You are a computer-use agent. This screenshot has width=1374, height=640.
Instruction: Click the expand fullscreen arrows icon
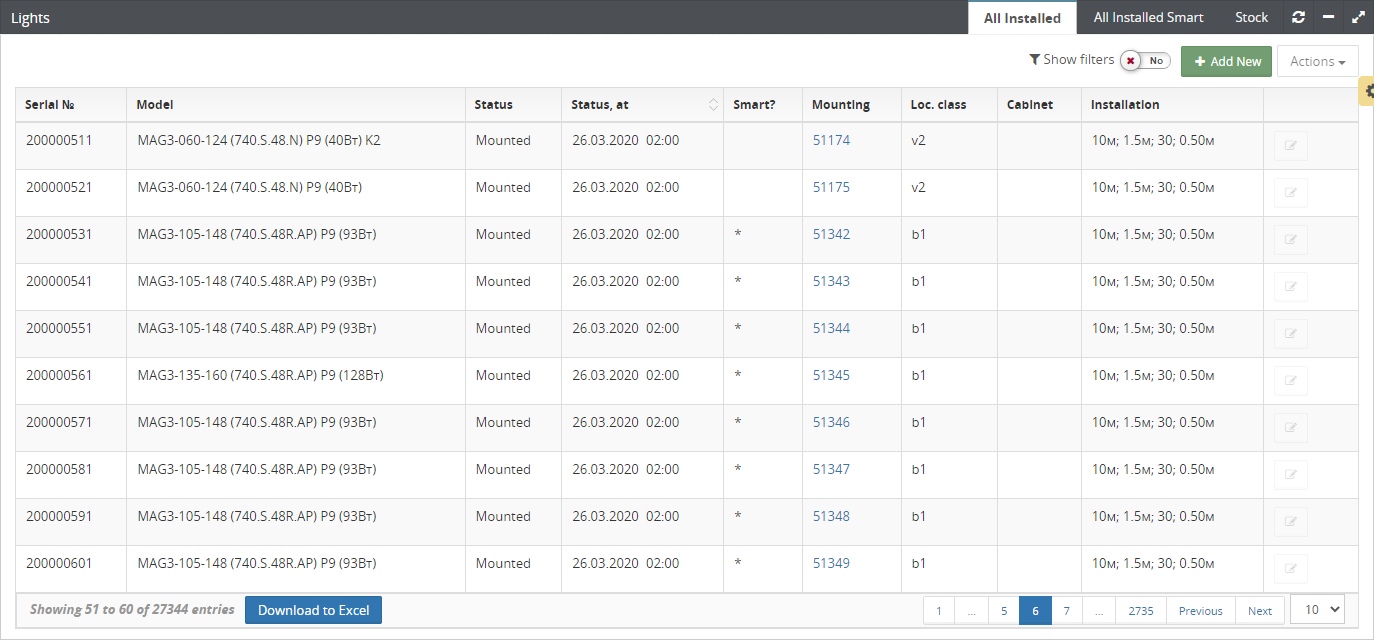pyautogui.click(x=1357, y=17)
